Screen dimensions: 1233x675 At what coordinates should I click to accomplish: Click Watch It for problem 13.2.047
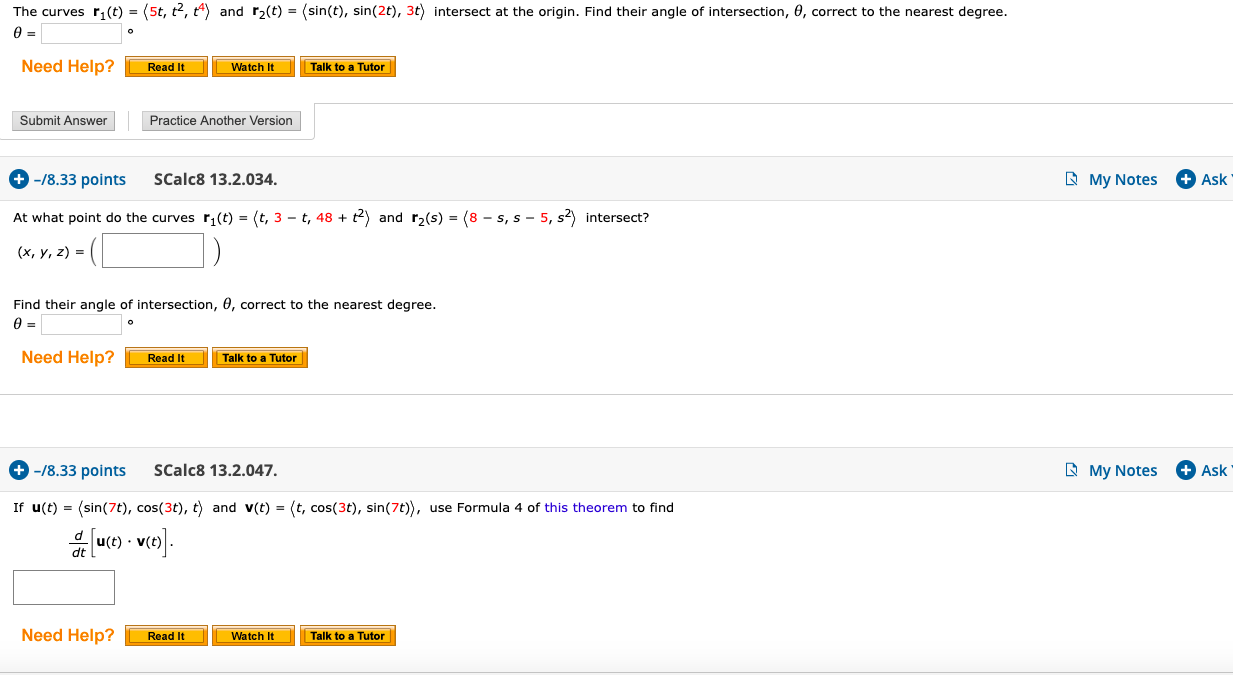pos(253,635)
